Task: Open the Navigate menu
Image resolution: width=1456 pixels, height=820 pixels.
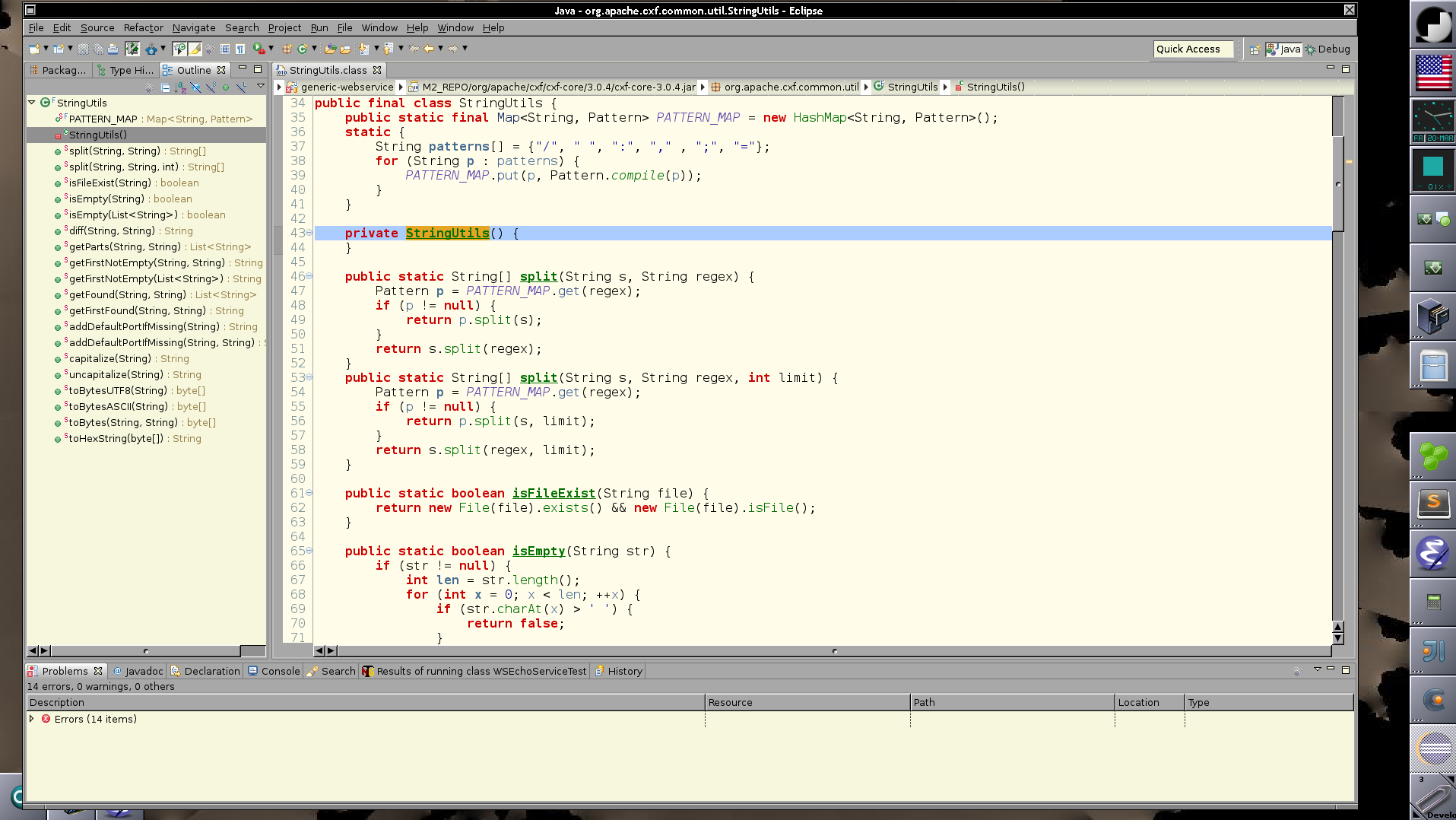Action: click(194, 27)
